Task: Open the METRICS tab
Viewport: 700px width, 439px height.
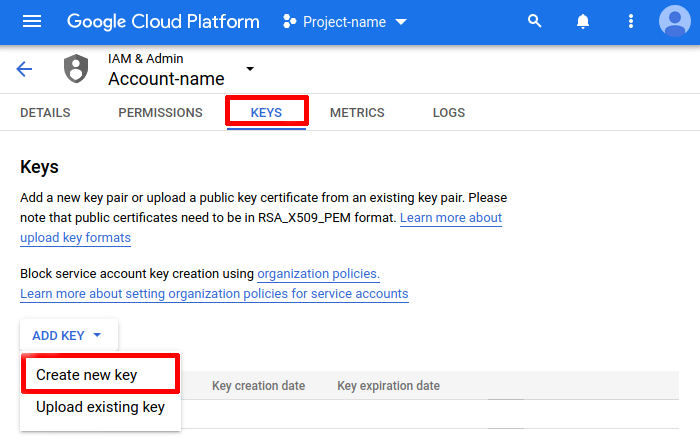Action: [357, 113]
